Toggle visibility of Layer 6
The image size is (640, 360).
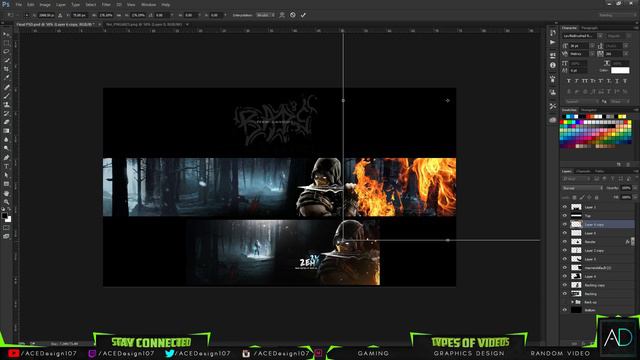[x=565, y=233]
